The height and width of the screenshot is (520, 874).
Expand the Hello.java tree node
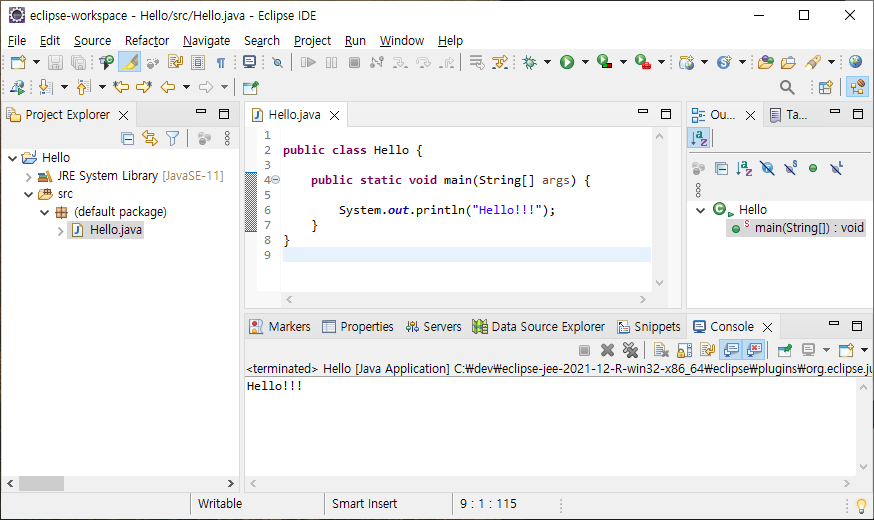[60, 231]
